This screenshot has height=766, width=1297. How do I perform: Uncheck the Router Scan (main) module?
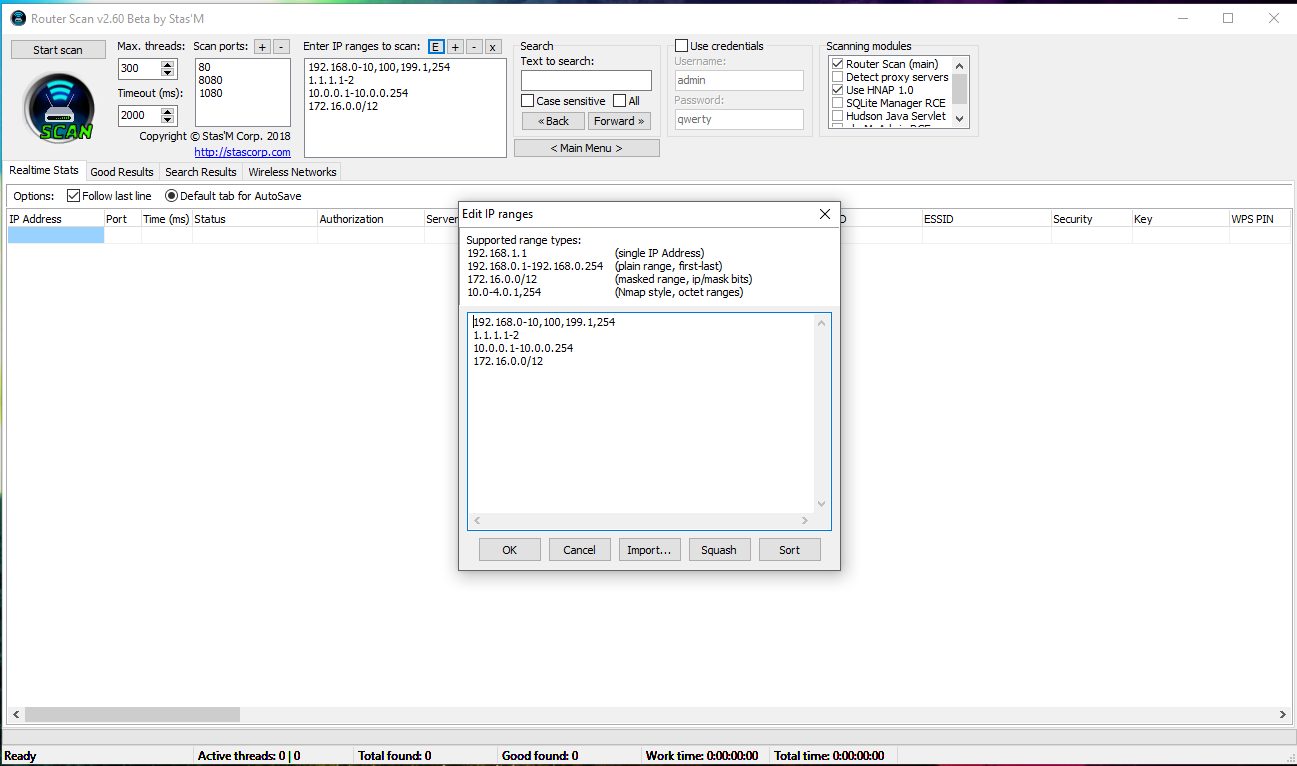838,64
